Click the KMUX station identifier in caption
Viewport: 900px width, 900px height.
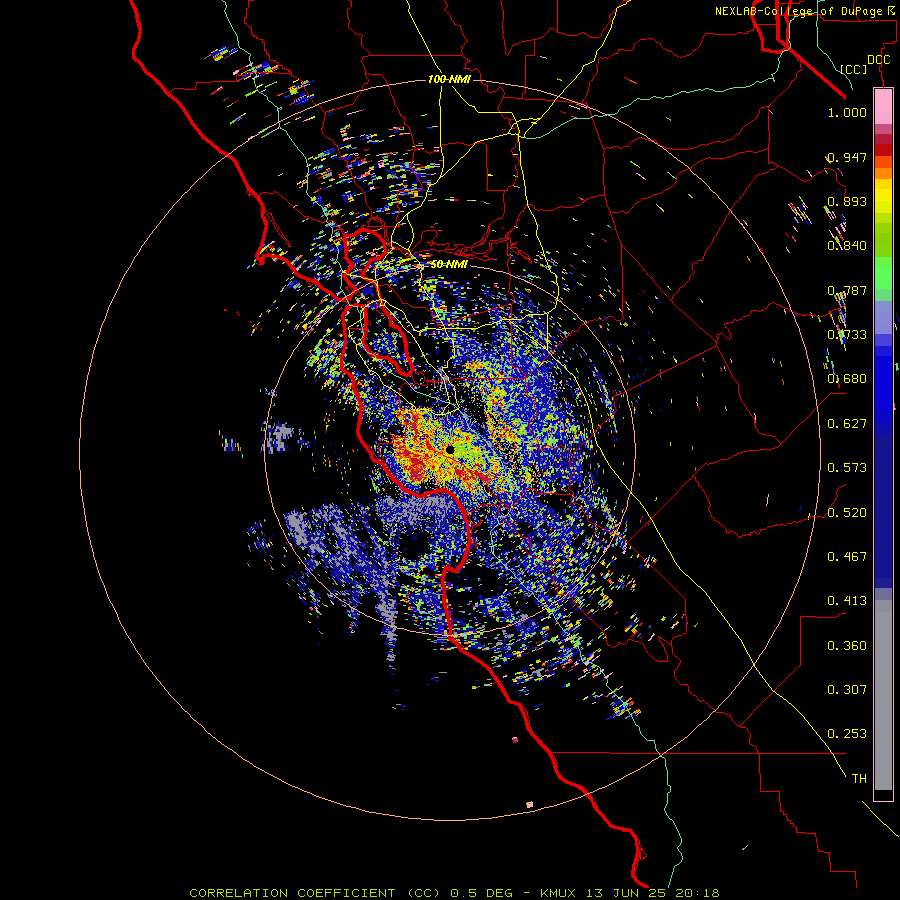tap(560, 893)
